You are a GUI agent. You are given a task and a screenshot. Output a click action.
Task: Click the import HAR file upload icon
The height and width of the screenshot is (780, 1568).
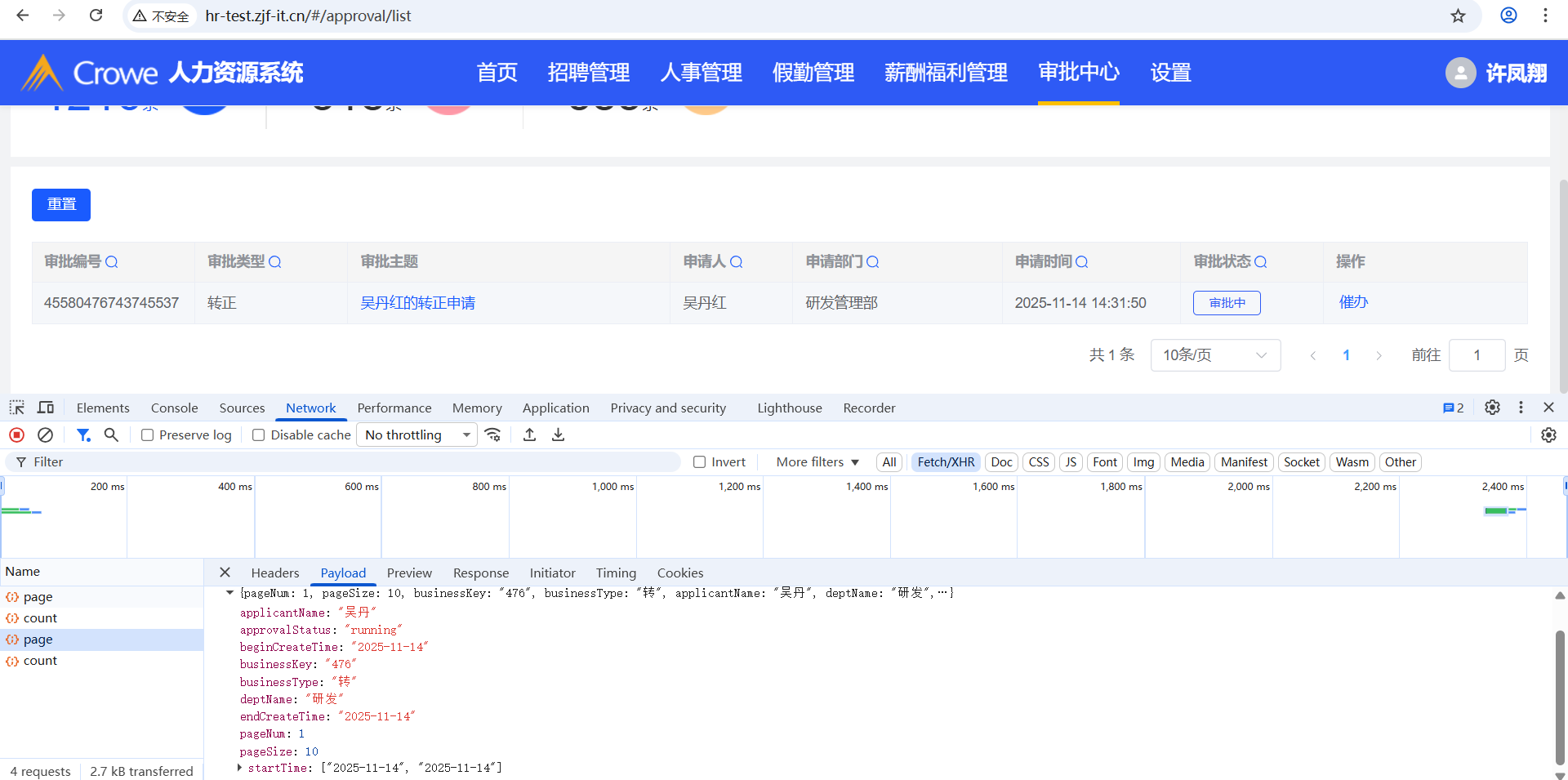(x=529, y=435)
